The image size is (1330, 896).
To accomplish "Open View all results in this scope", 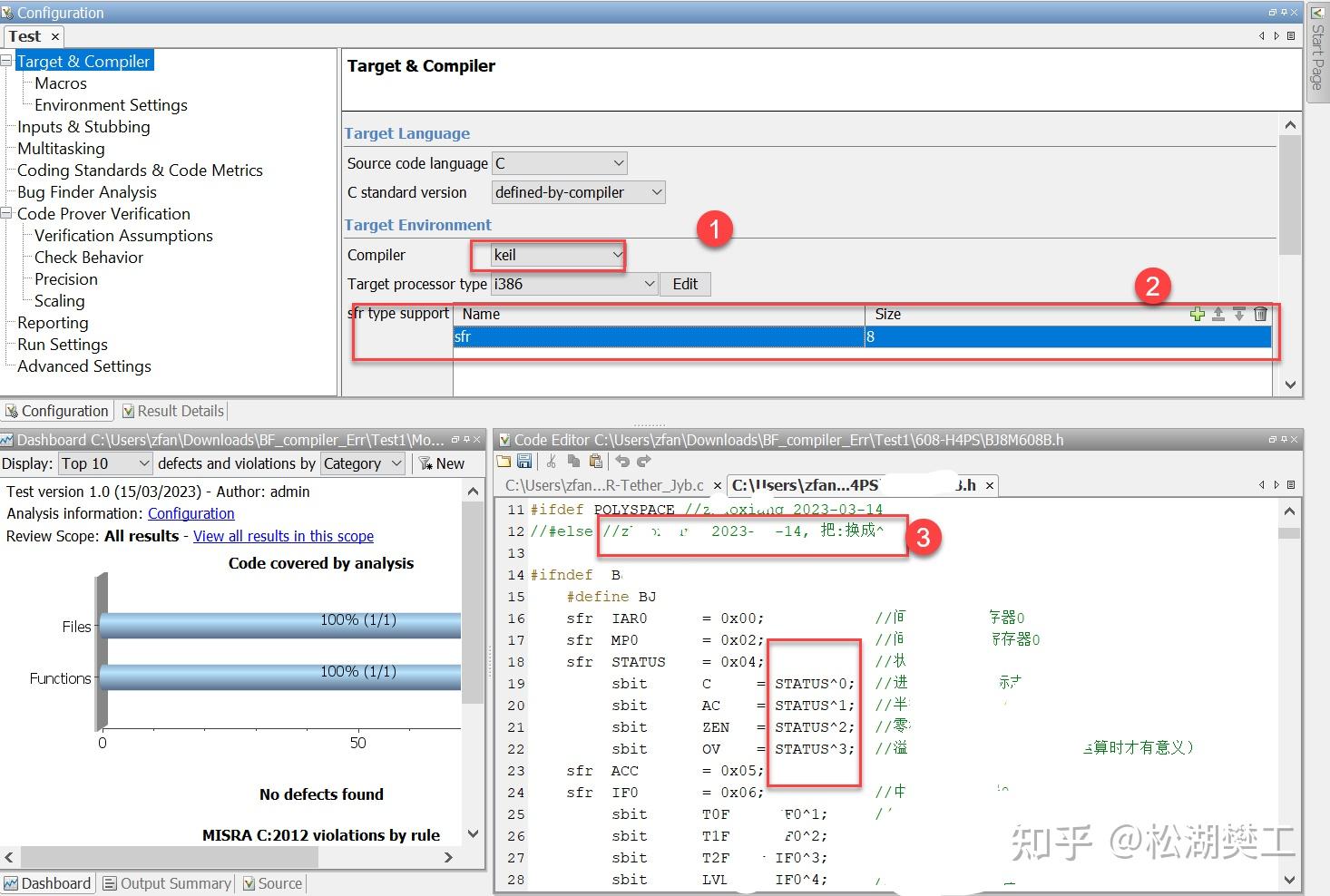I will pyautogui.click(x=283, y=536).
